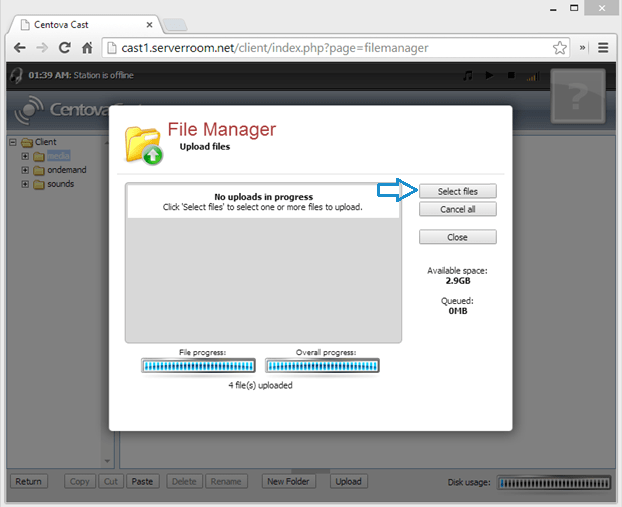Expand the ondemand folder node
Image resolution: width=622 pixels, height=507 pixels.
tap(25, 170)
